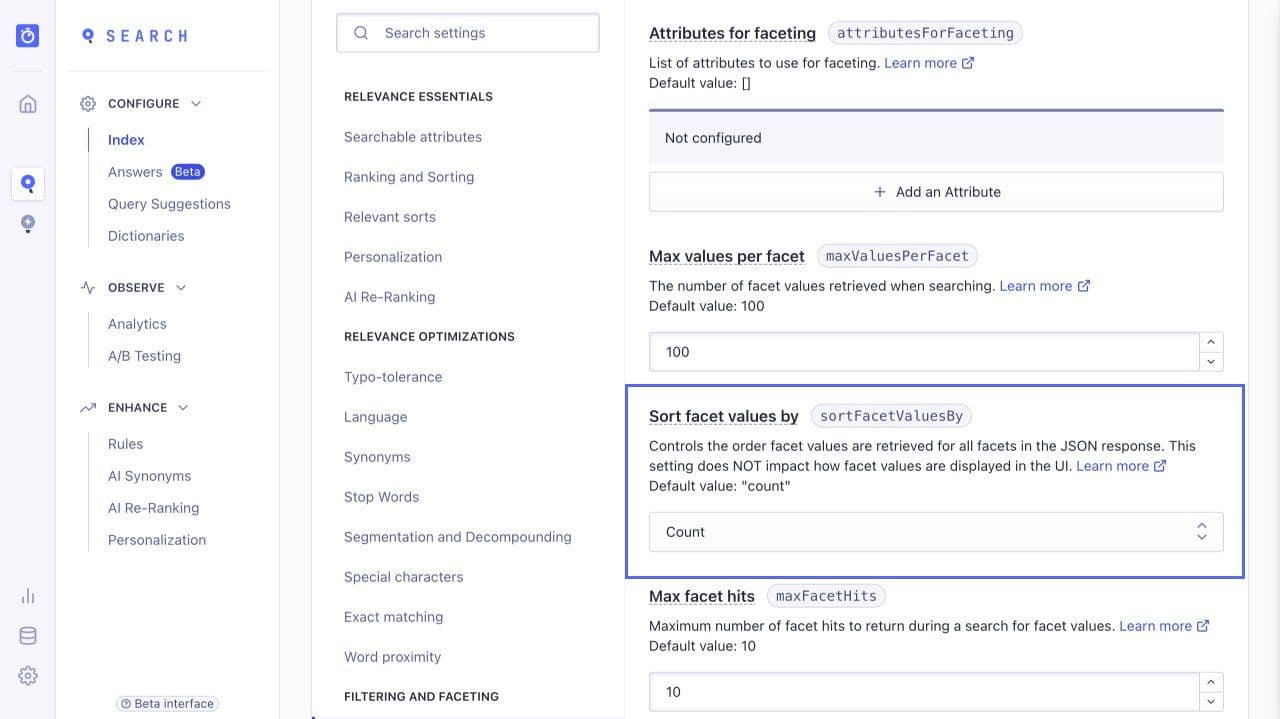Open the Recommend lightbulb icon

coord(28,224)
